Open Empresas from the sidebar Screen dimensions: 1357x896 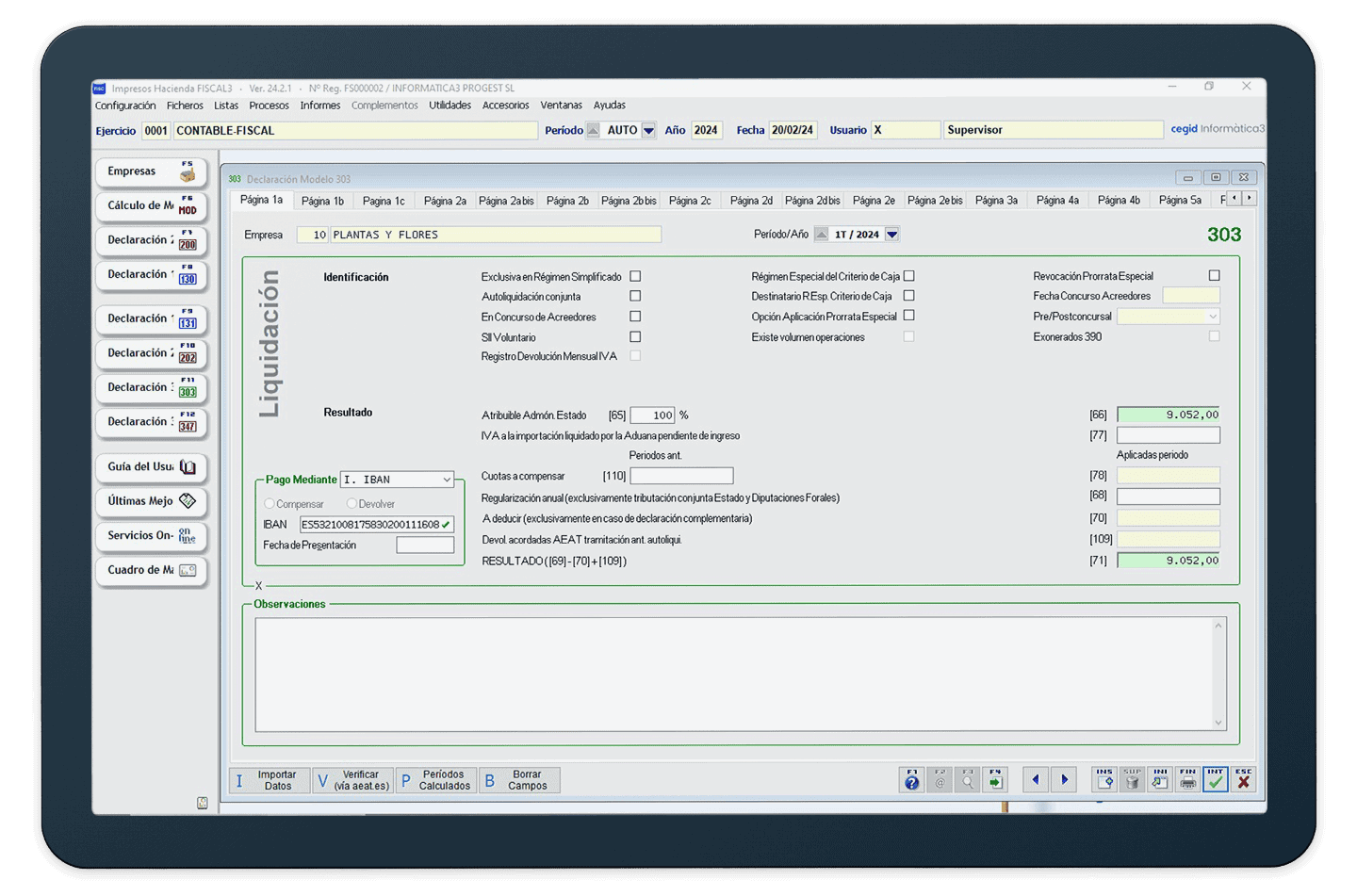(x=151, y=171)
